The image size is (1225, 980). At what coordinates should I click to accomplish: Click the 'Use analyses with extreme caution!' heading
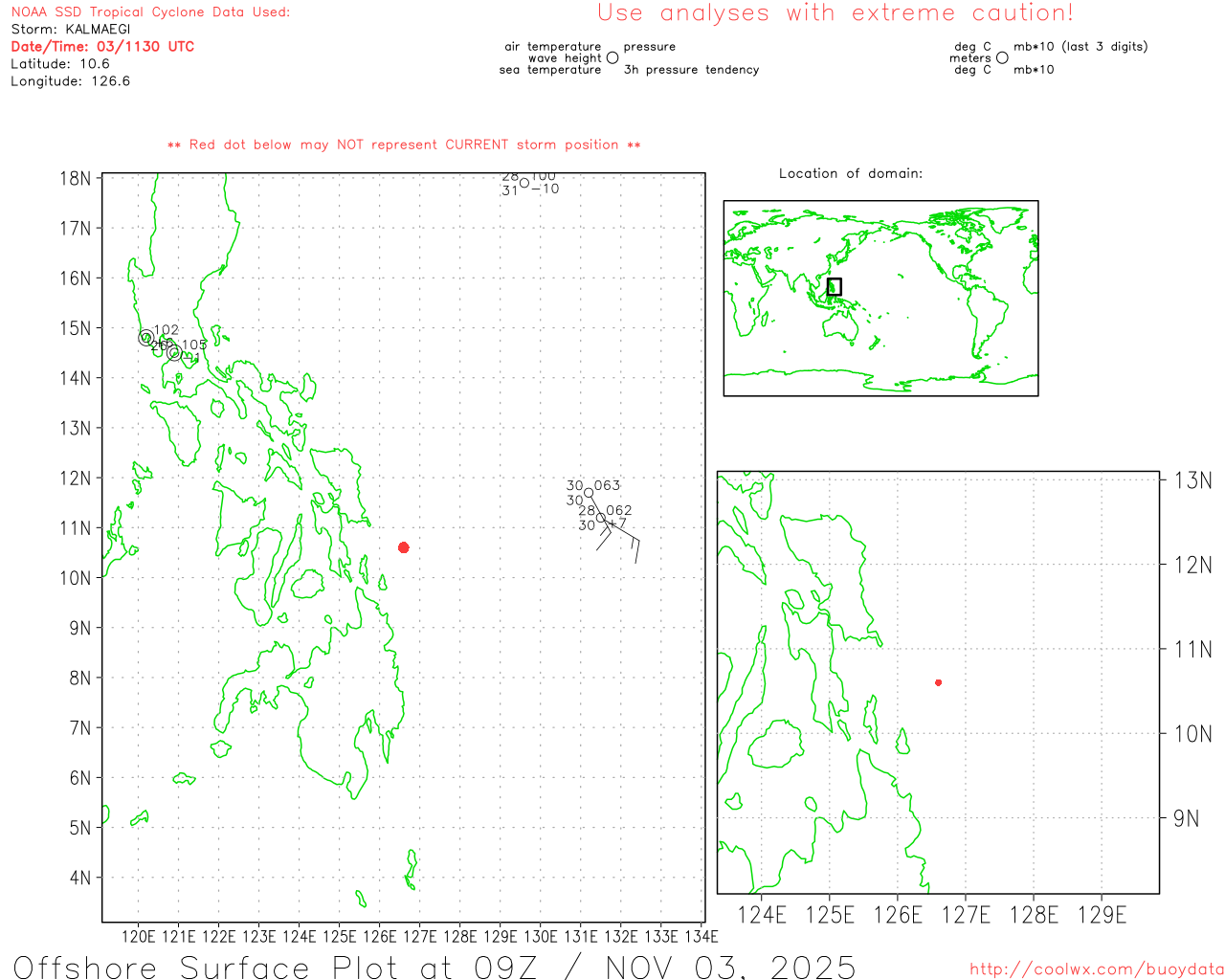pos(835,13)
